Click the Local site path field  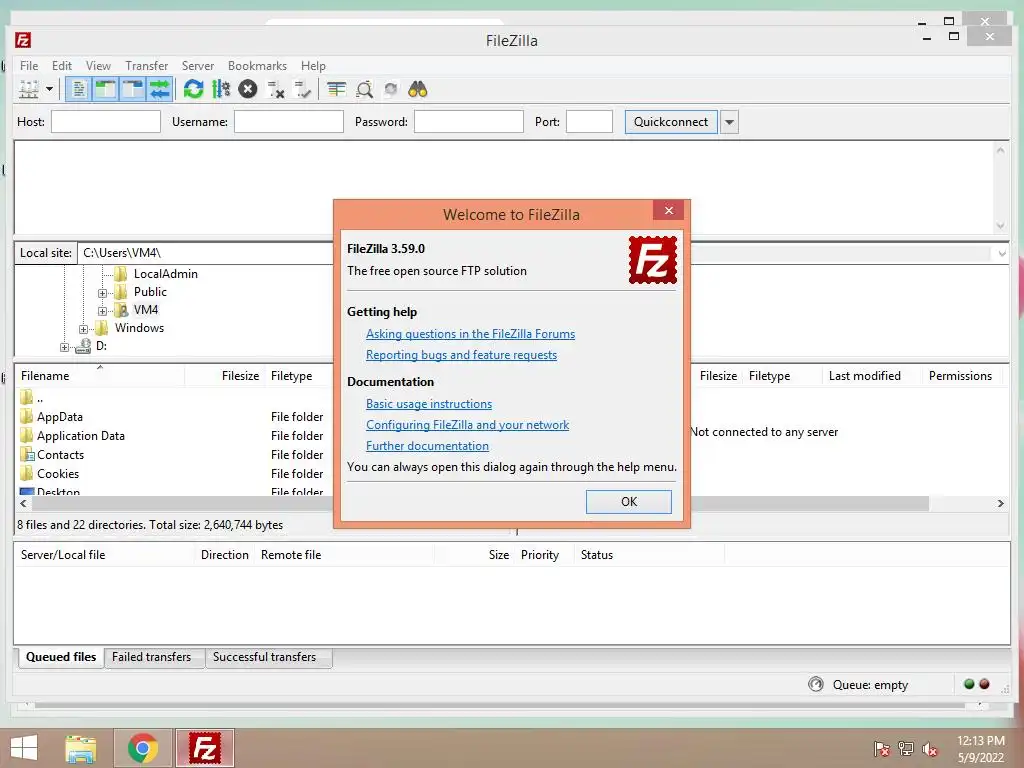point(206,253)
